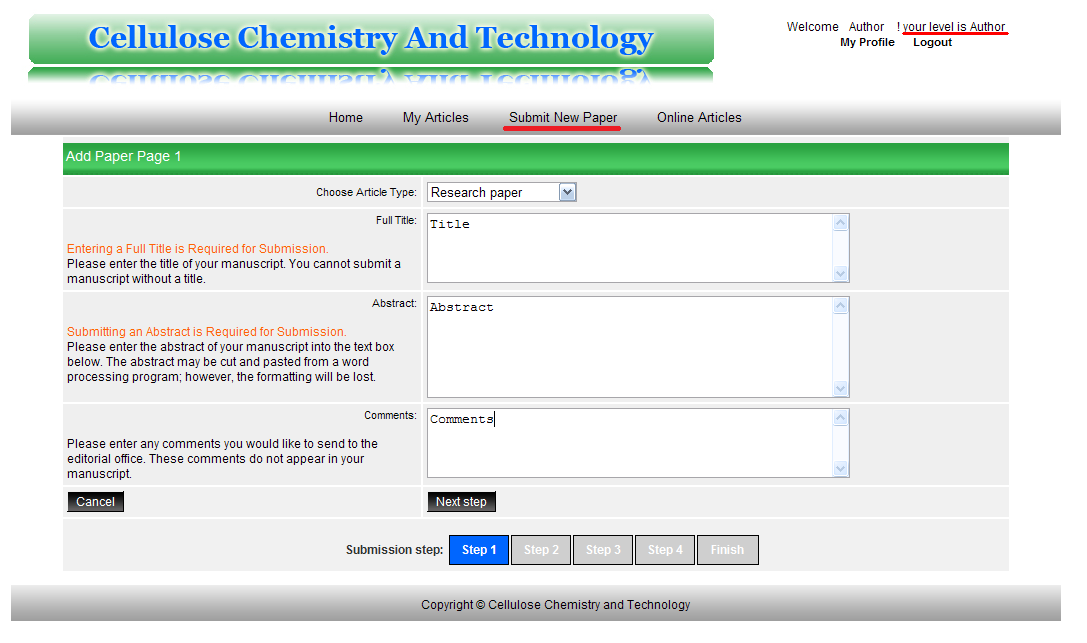The width and height of the screenshot is (1087, 643).
Task: Click the Full Title scrollbar up arrow
Action: pyautogui.click(x=840, y=223)
